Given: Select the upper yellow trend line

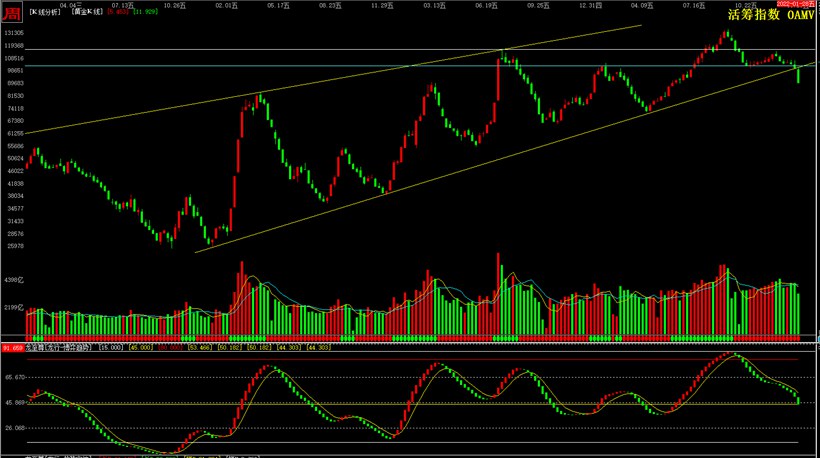Looking at the screenshot, I should (333, 79).
